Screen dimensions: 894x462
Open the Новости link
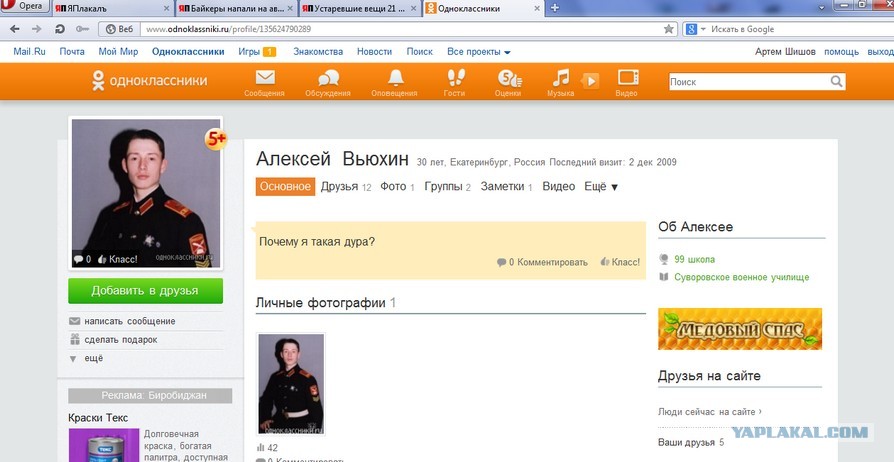(x=375, y=51)
